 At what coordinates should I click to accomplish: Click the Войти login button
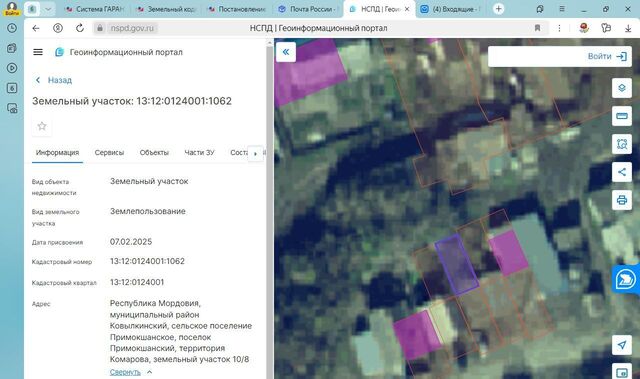[x=607, y=56]
